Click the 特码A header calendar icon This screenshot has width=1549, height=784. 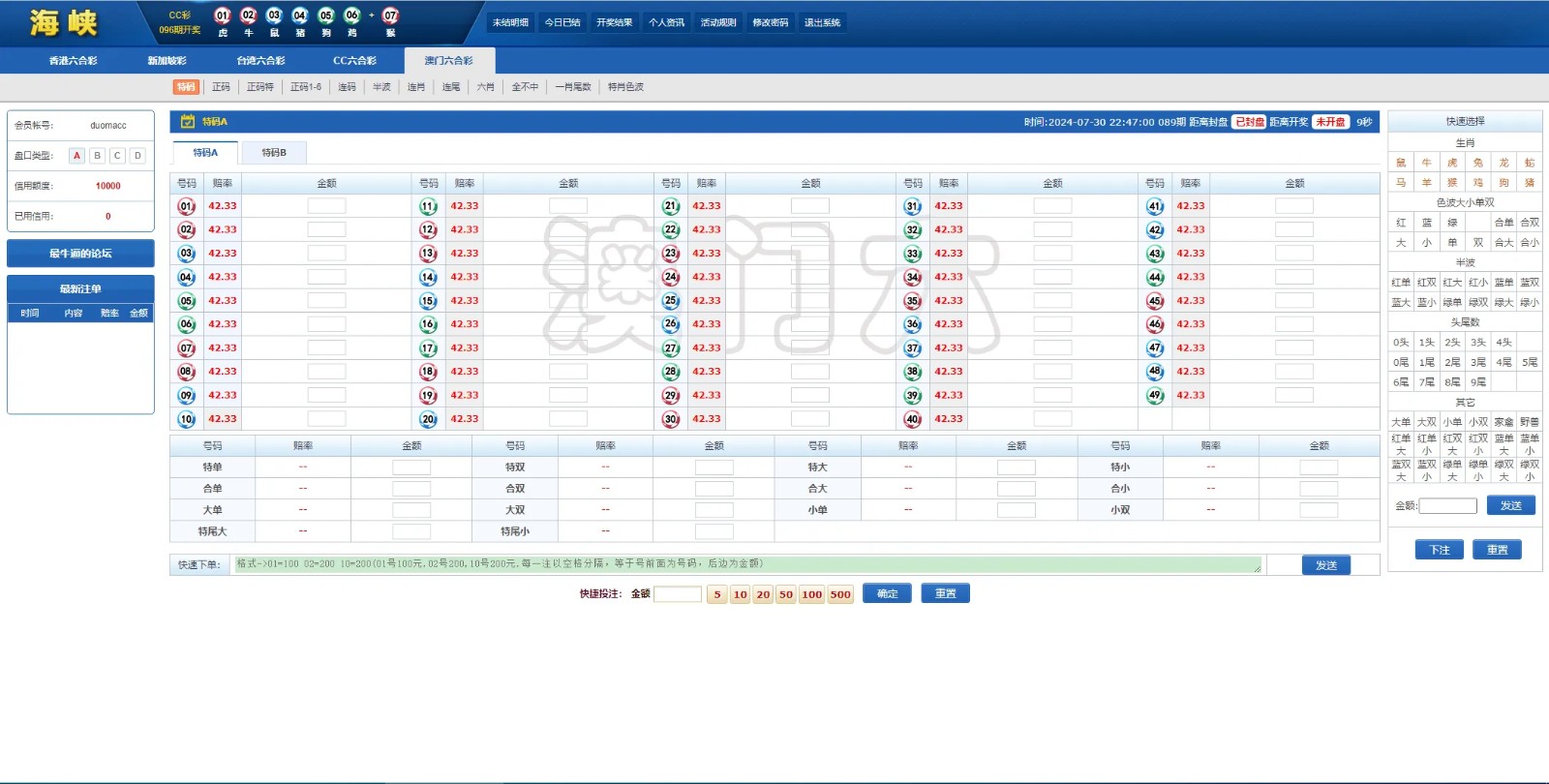click(188, 122)
